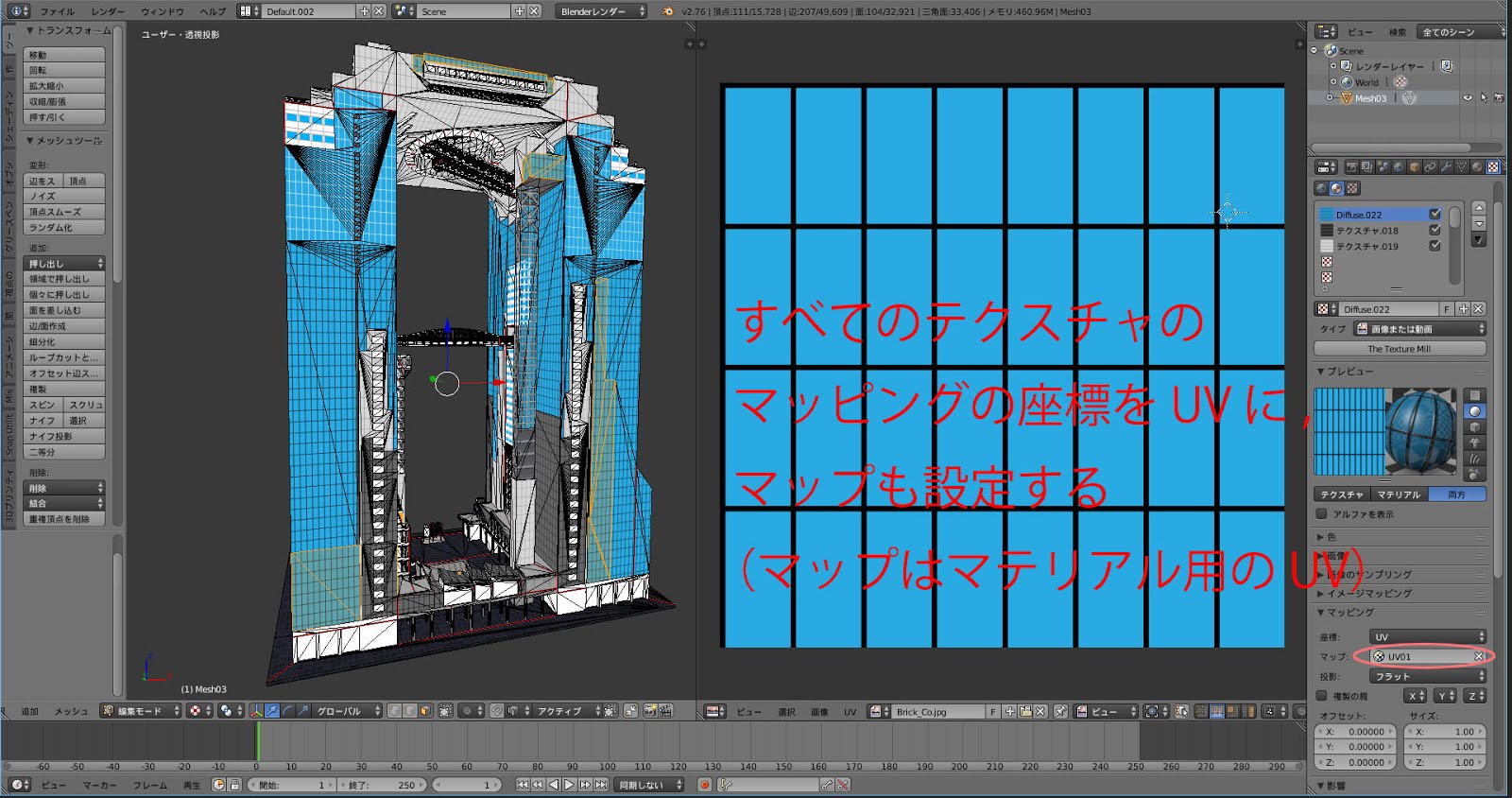Add a new texture with plus icon
This screenshot has width=1512, height=798.
click(1464, 309)
